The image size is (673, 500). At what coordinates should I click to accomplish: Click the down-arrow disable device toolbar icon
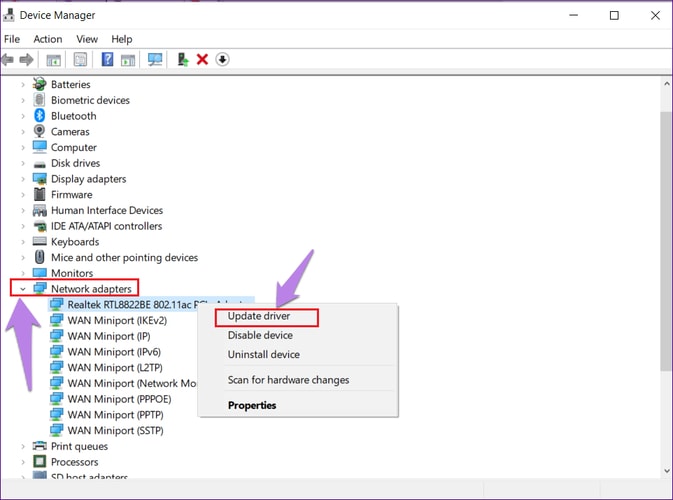[x=222, y=59]
